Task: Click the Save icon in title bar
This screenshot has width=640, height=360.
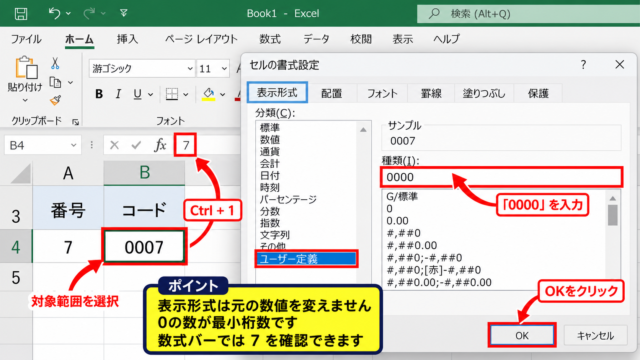Action: point(21,14)
